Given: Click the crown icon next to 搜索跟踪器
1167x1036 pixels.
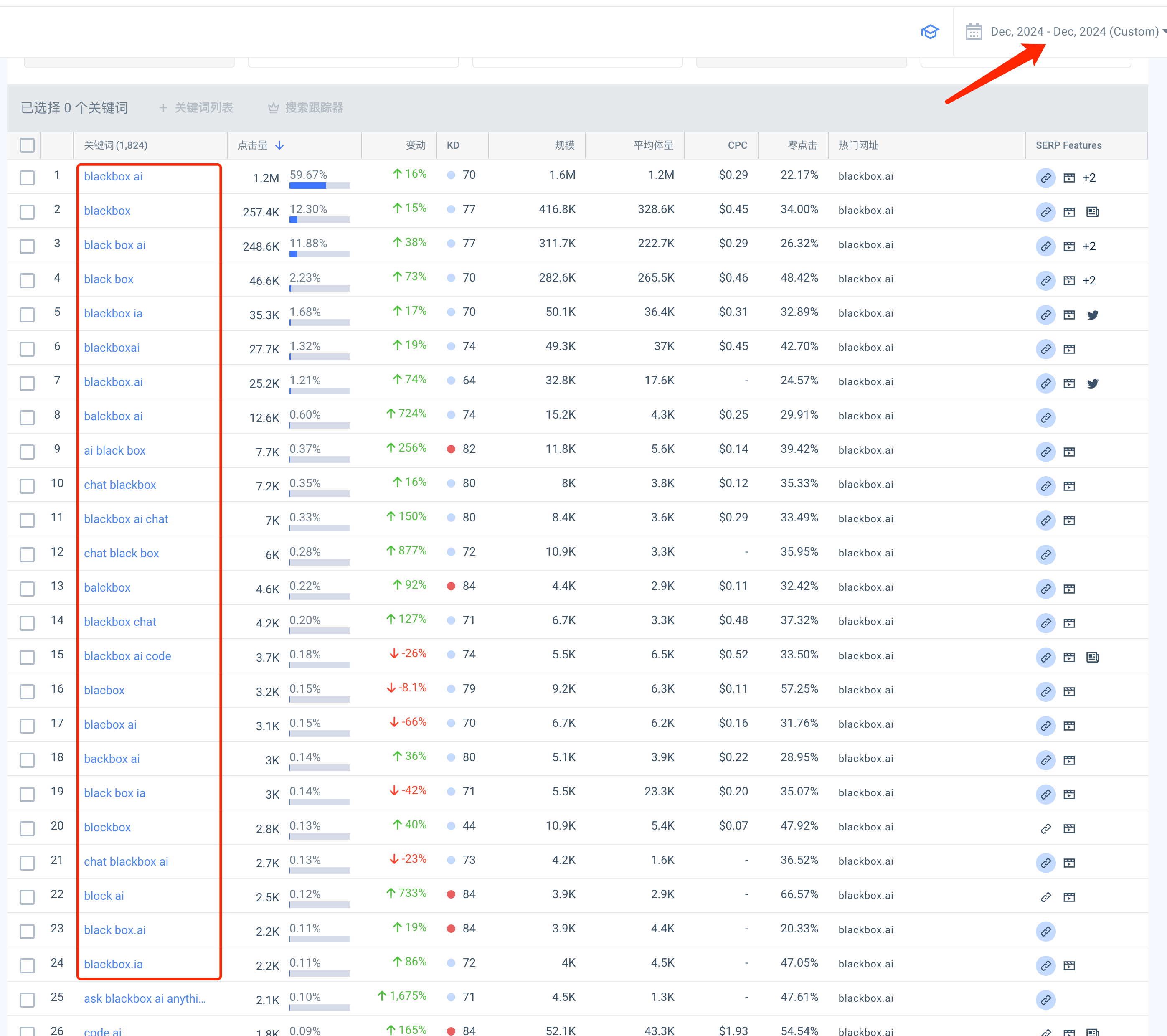Looking at the screenshot, I should pyautogui.click(x=274, y=108).
